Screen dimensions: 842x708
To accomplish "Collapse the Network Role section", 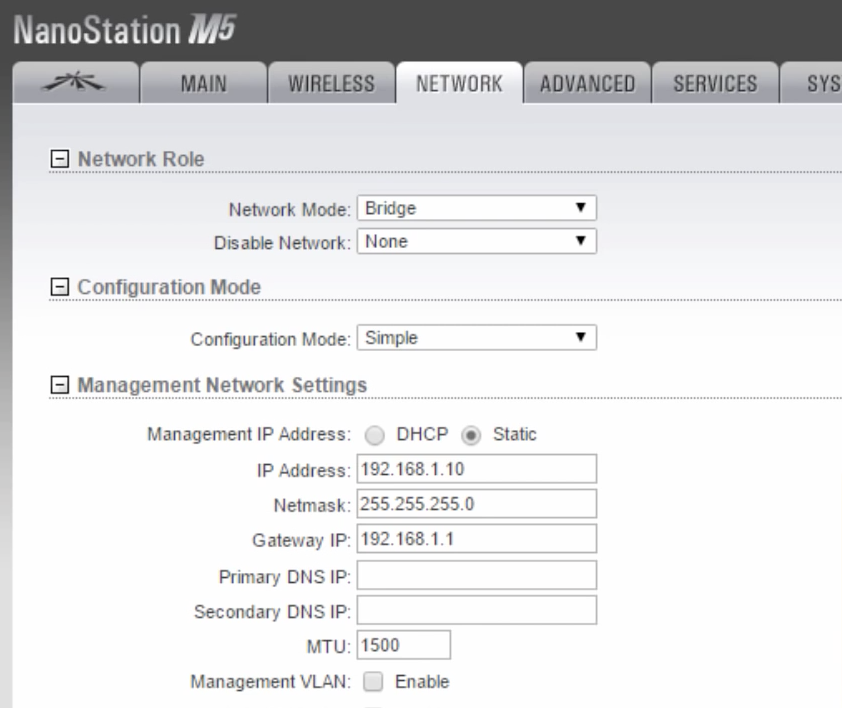I will pos(59,159).
